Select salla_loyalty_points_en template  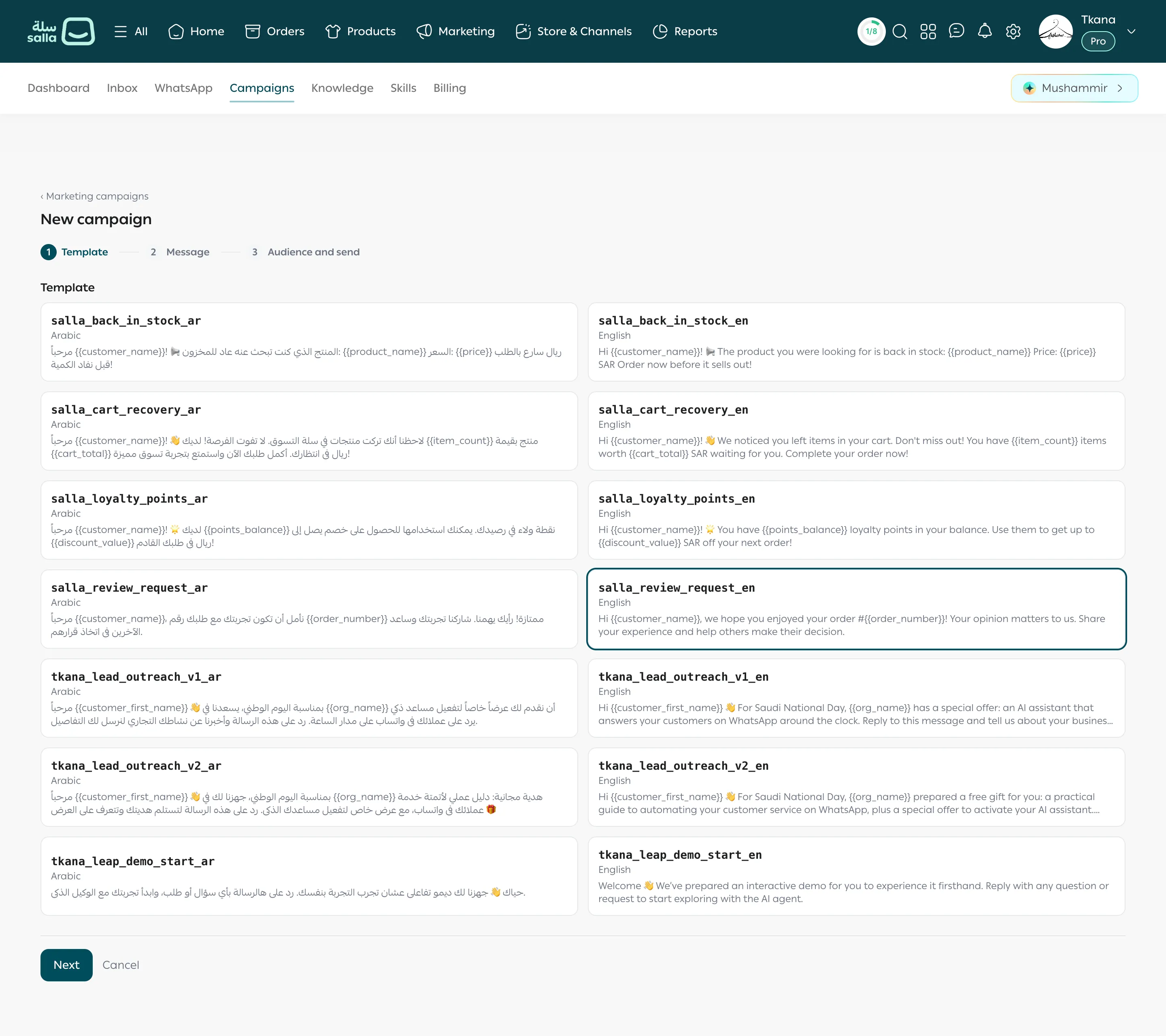pyautogui.click(x=856, y=520)
